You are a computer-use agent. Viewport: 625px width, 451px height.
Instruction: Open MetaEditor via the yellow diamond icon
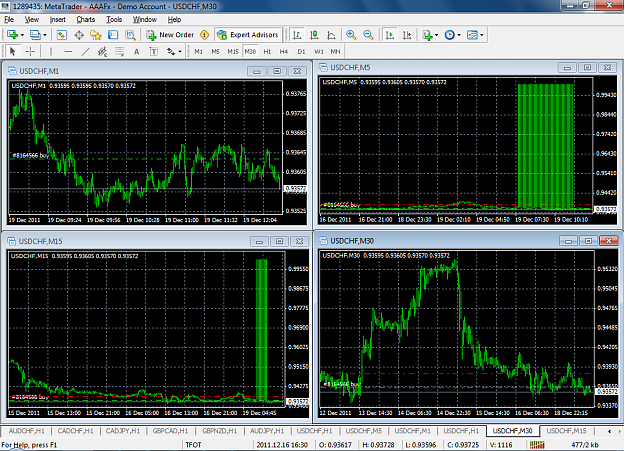click(x=204, y=35)
